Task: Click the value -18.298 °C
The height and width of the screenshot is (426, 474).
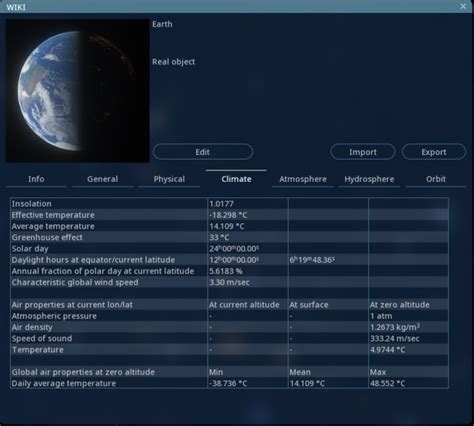Action: pos(228,215)
